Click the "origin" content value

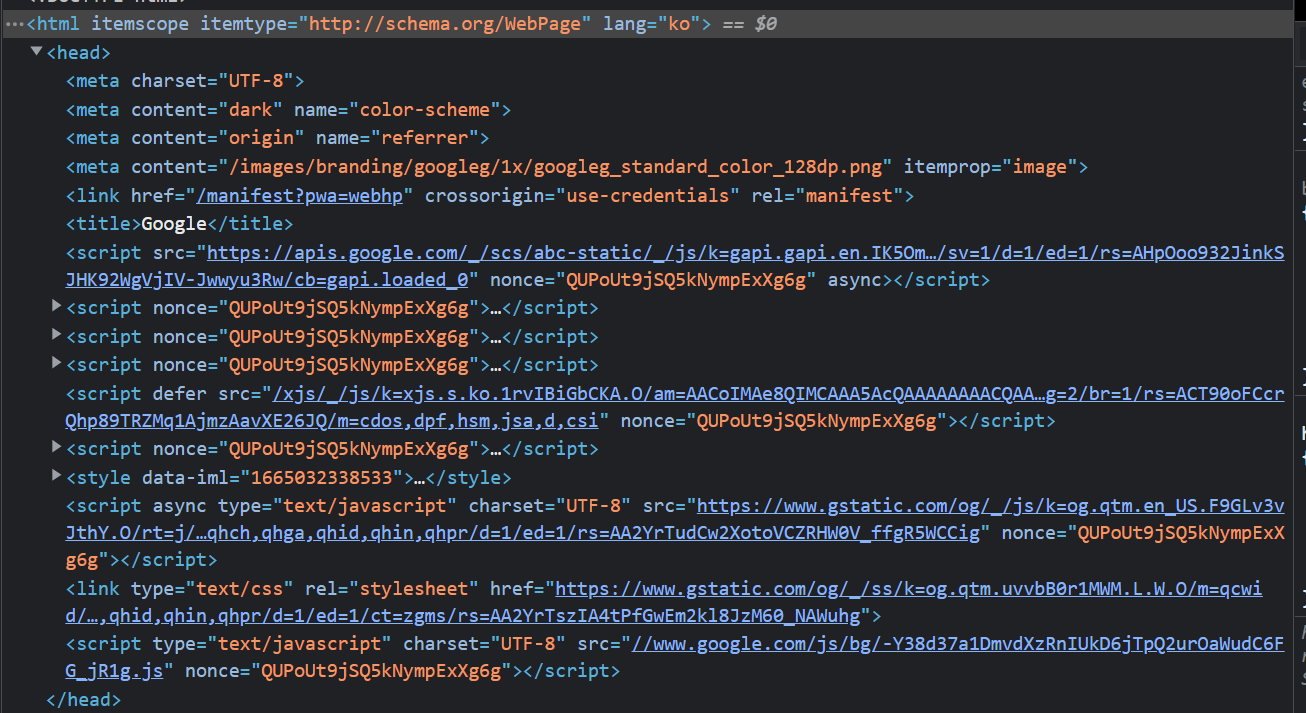pyautogui.click(x=262, y=138)
